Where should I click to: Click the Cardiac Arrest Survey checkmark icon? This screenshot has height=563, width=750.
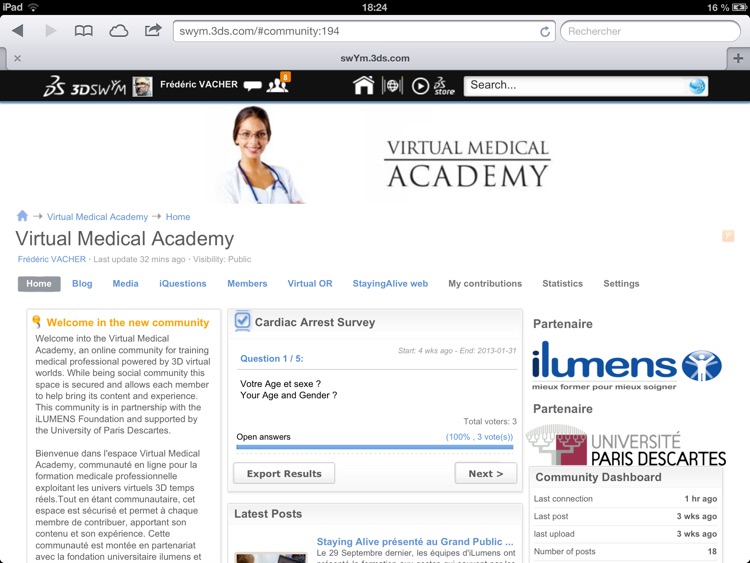[x=243, y=321]
